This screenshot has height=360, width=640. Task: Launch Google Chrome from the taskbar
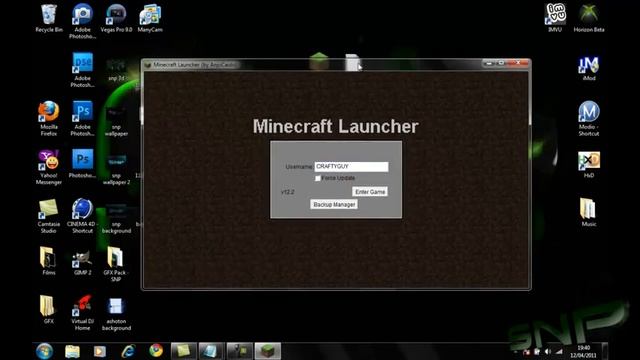(x=156, y=351)
